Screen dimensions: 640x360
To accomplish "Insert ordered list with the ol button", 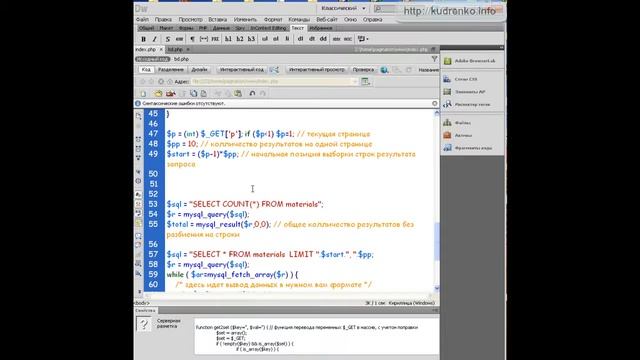I will point(276,39).
